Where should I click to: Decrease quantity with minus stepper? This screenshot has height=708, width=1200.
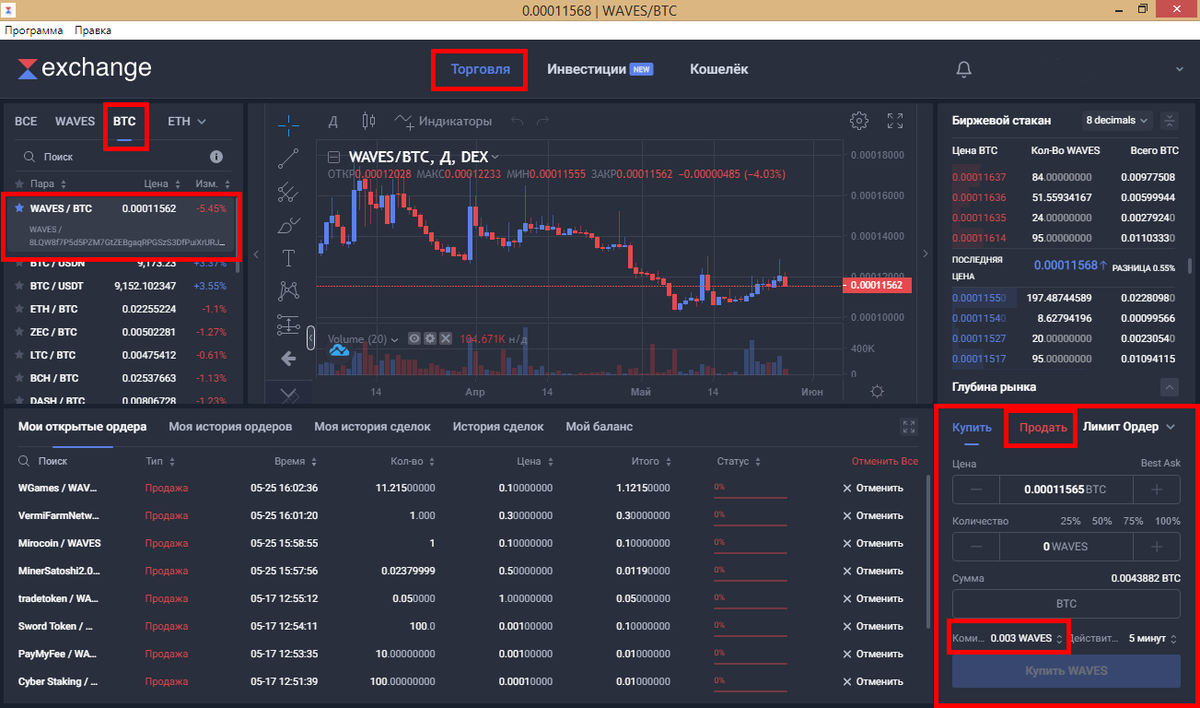(x=976, y=547)
